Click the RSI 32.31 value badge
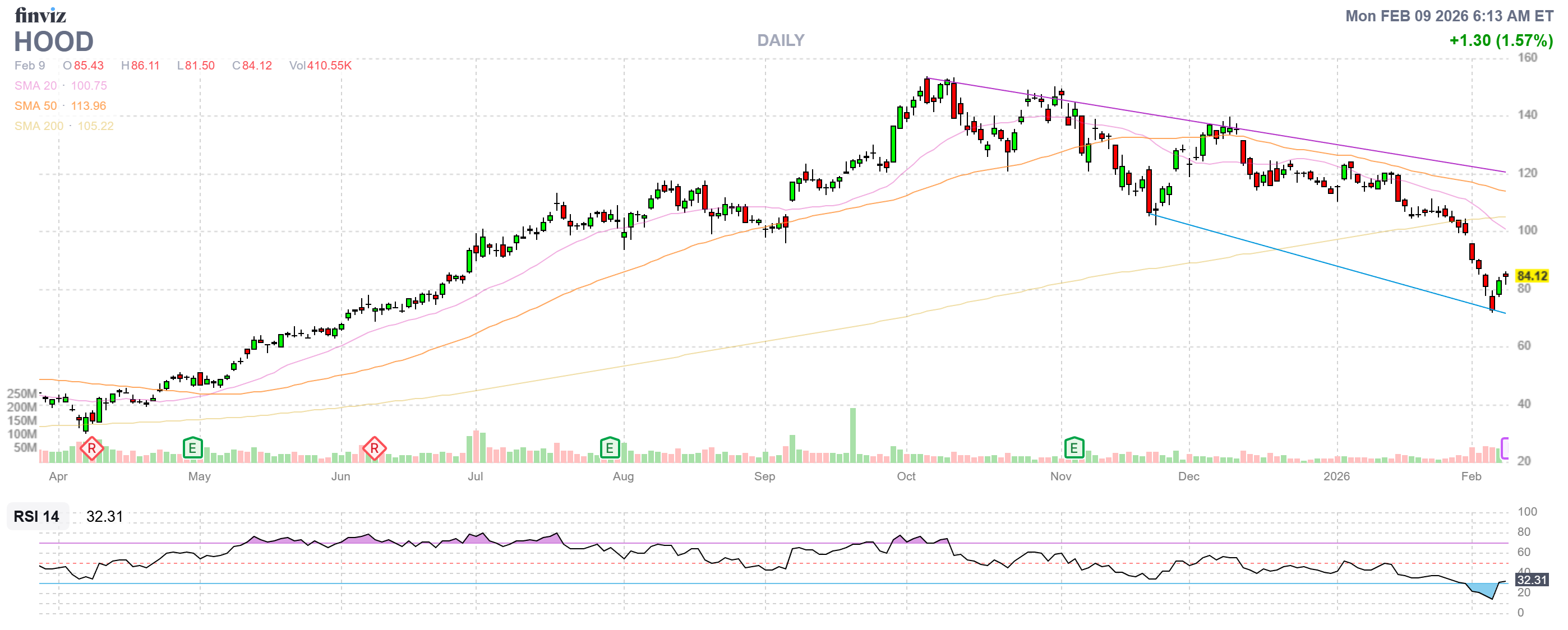Viewport: 1568px width, 630px height. (x=1532, y=580)
